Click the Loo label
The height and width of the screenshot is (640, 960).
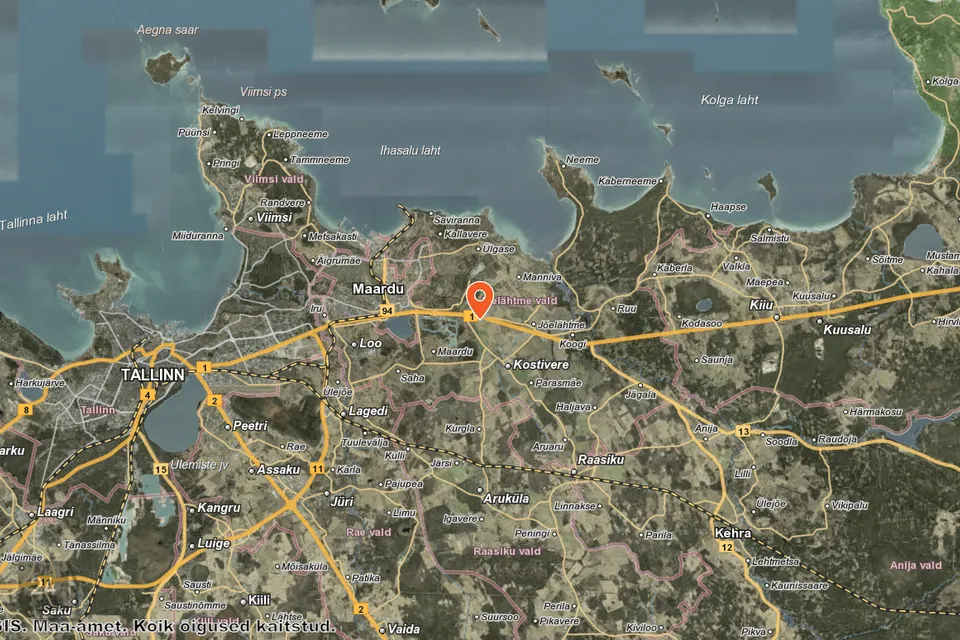[370, 343]
